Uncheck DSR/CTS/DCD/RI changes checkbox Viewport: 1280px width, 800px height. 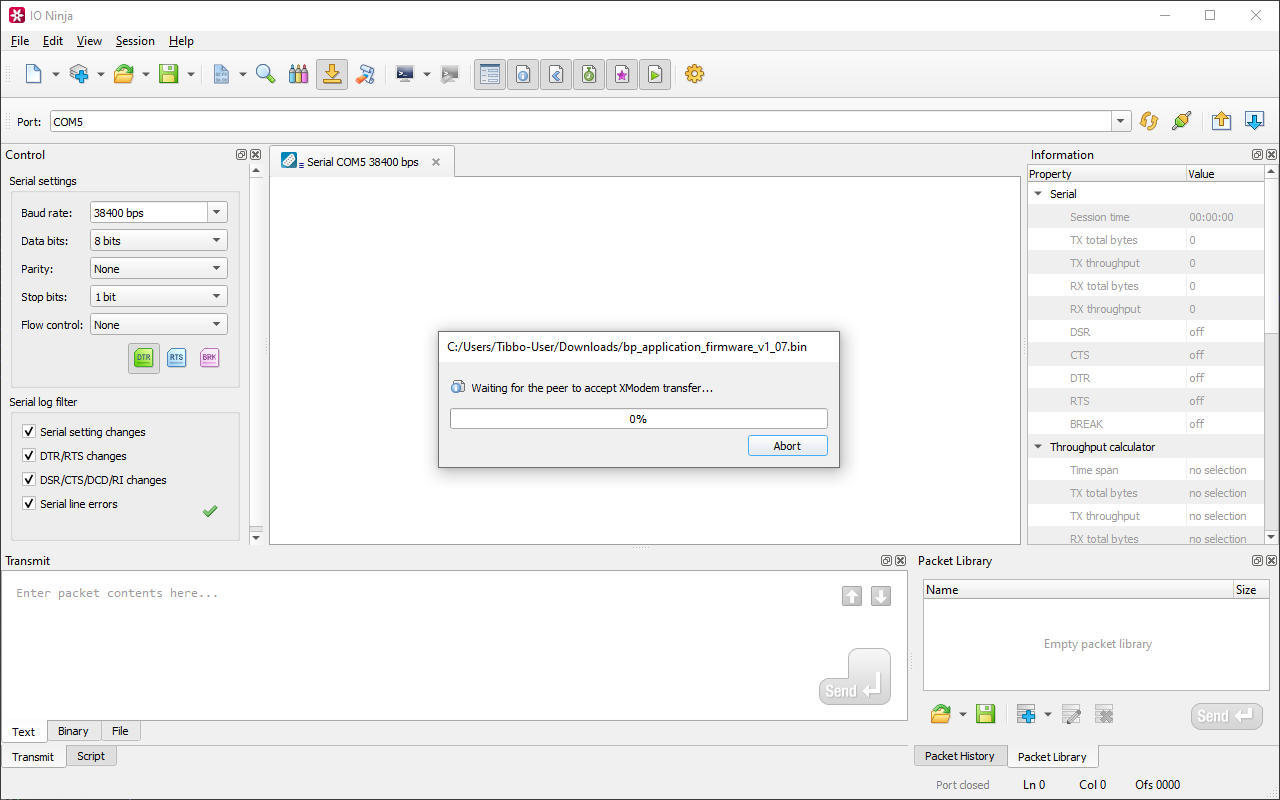click(x=29, y=480)
